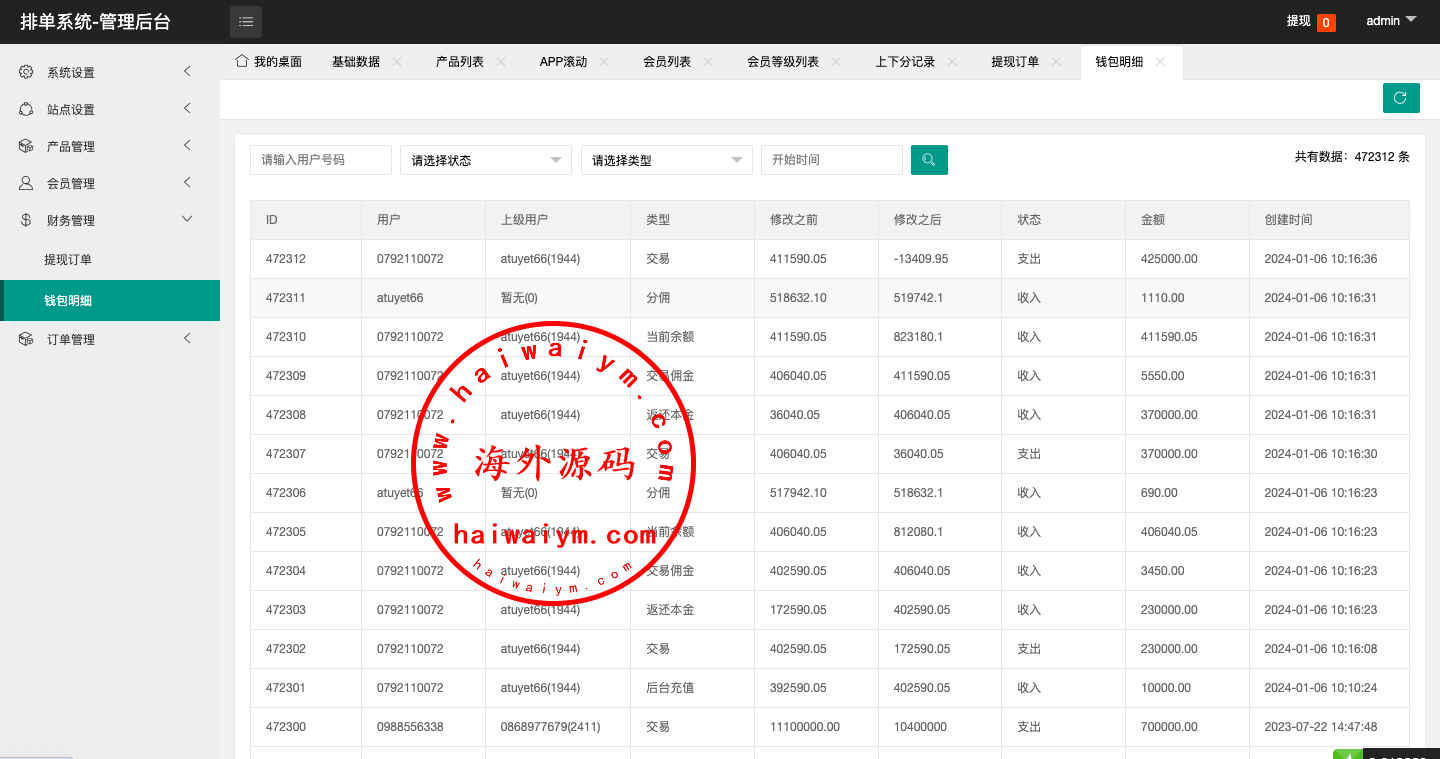Click the green refresh icon button
Viewport: 1440px width, 759px height.
point(1400,98)
